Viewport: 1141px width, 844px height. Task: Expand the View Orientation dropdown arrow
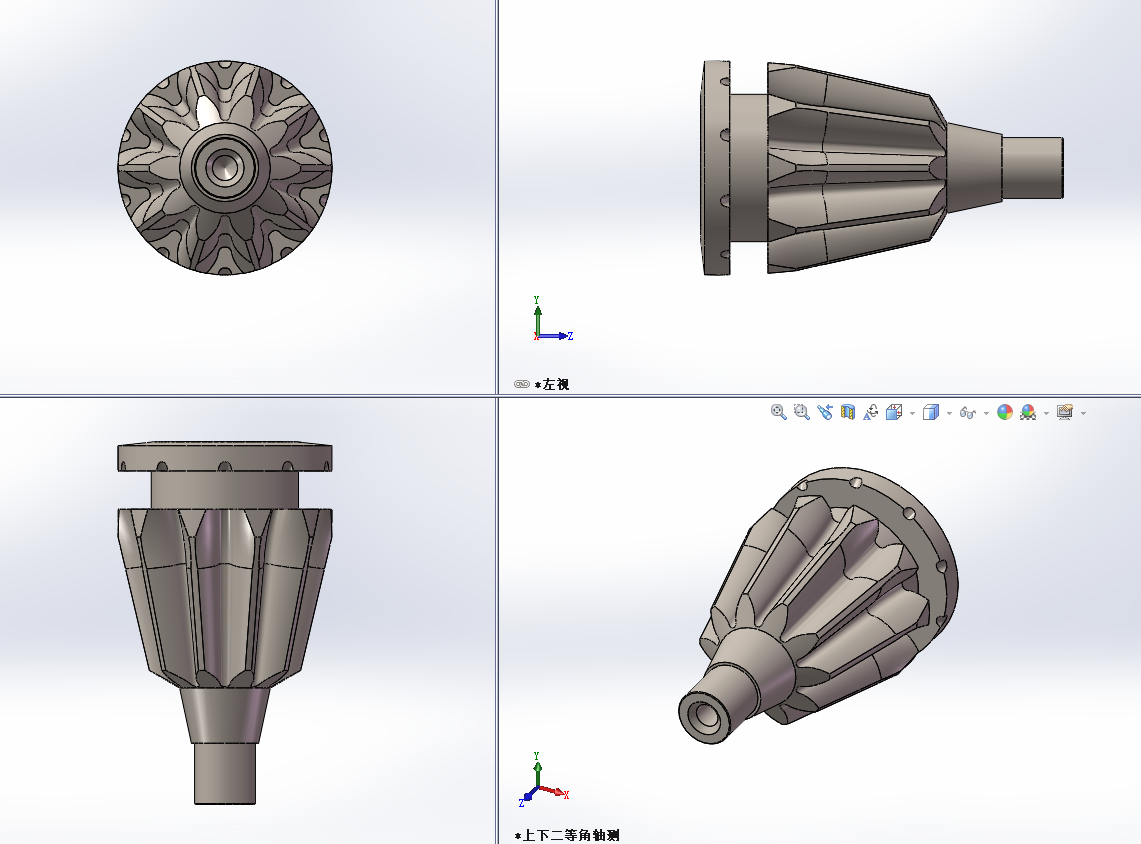click(x=912, y=413)
